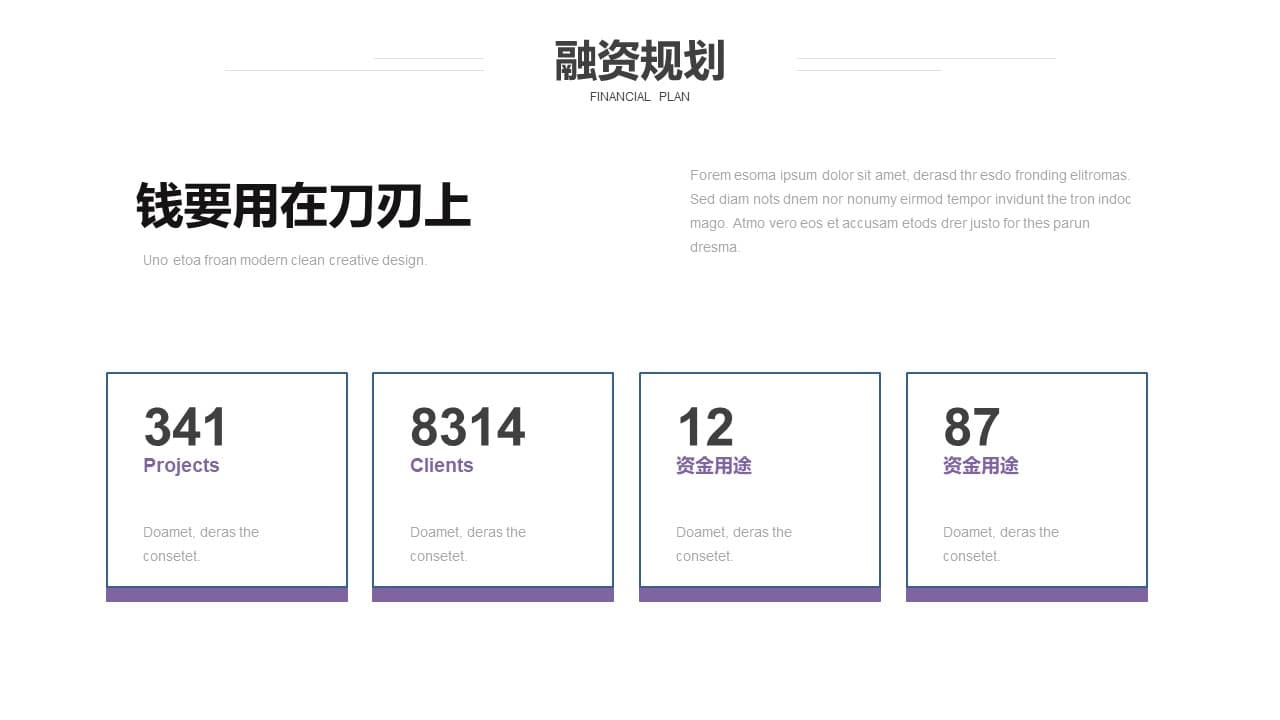Click the FINANCIAL PLAN subtitle
This screenshot has height=720, width=1280.
(640, 97)
